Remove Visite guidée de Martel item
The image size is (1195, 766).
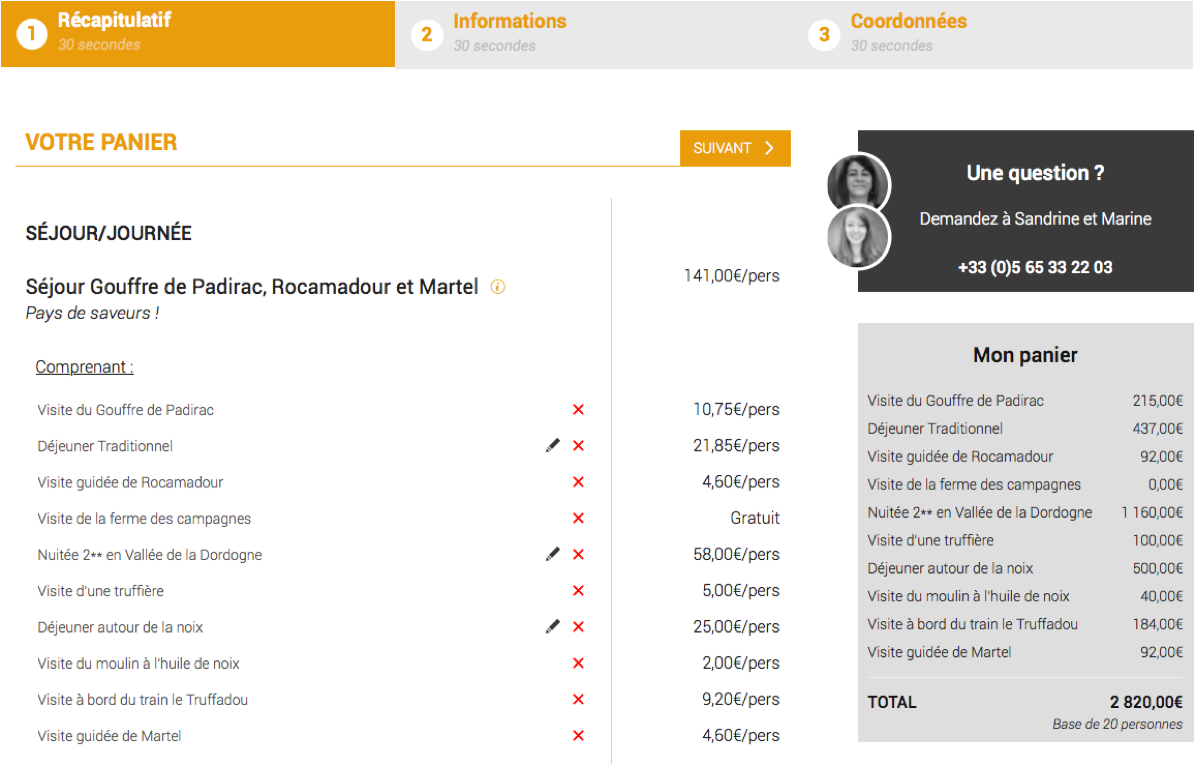click(578, 736)
